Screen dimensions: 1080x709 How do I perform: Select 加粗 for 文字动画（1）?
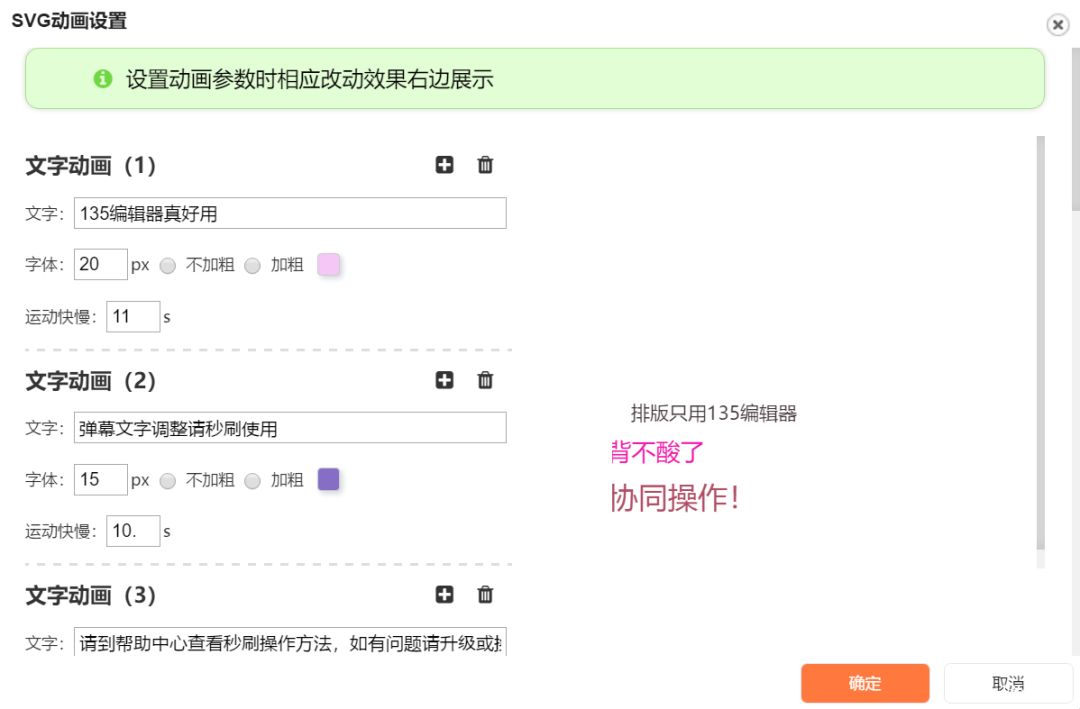pos(252,266)
